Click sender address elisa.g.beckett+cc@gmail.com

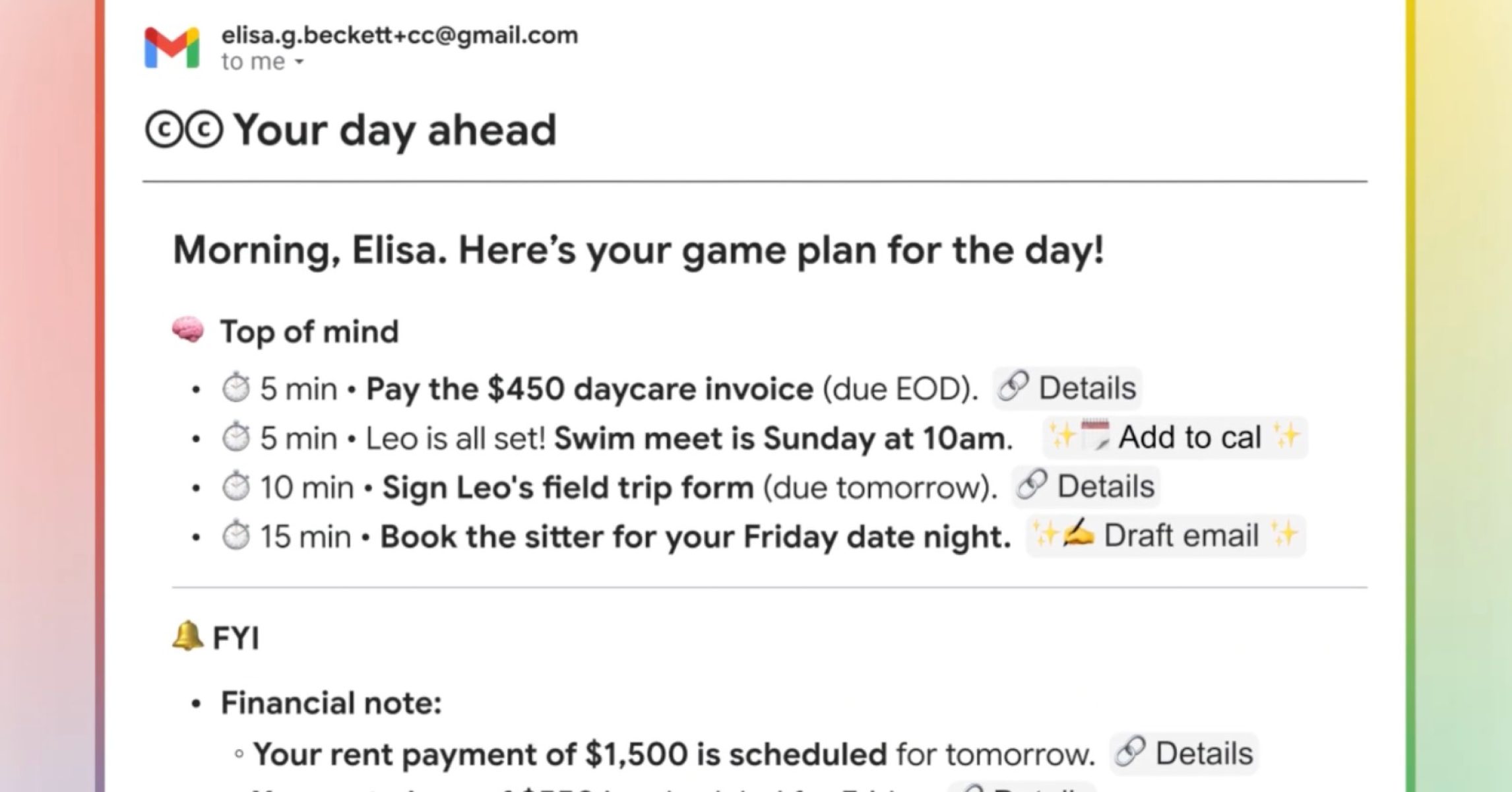(399, 35)
